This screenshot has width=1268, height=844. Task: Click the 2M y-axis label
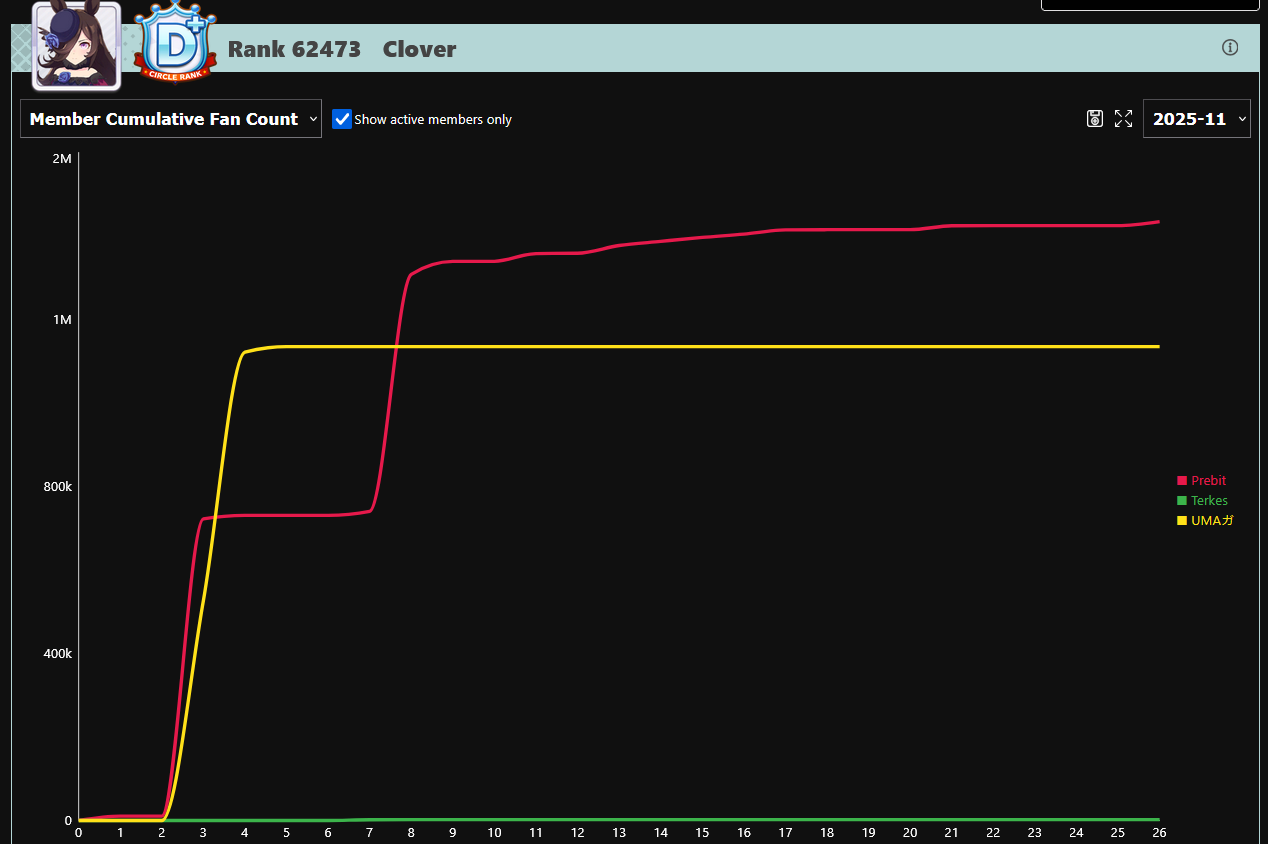click(62, 159)
